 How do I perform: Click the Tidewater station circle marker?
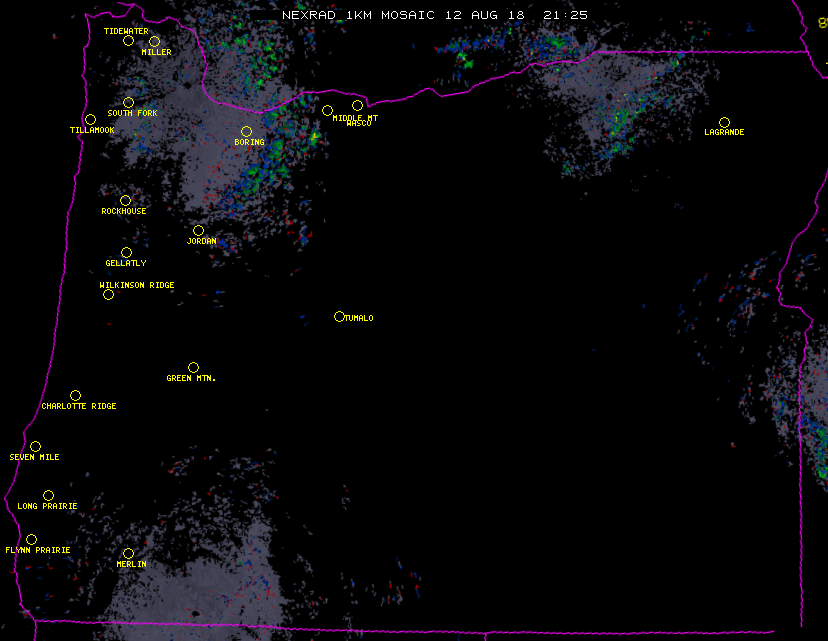tap(128, 41)
